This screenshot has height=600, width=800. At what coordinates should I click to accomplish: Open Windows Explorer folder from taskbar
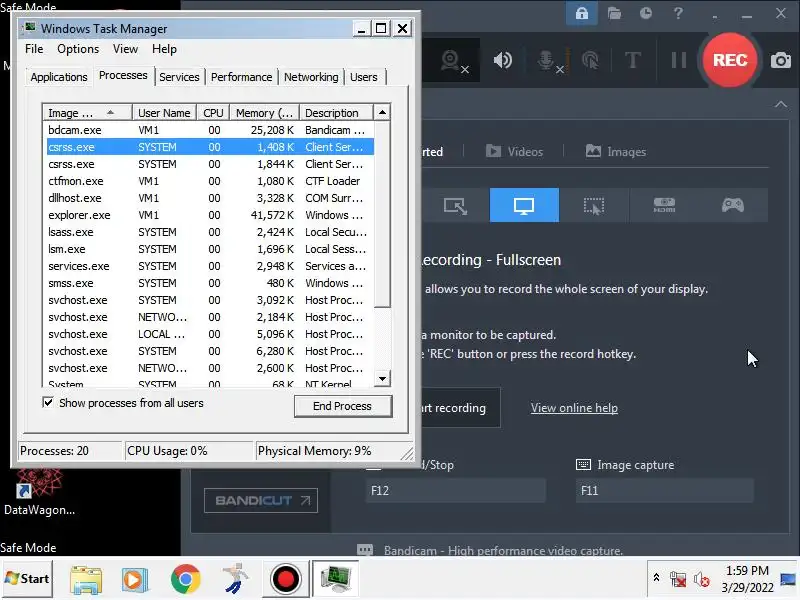click(x=86, y=580)
